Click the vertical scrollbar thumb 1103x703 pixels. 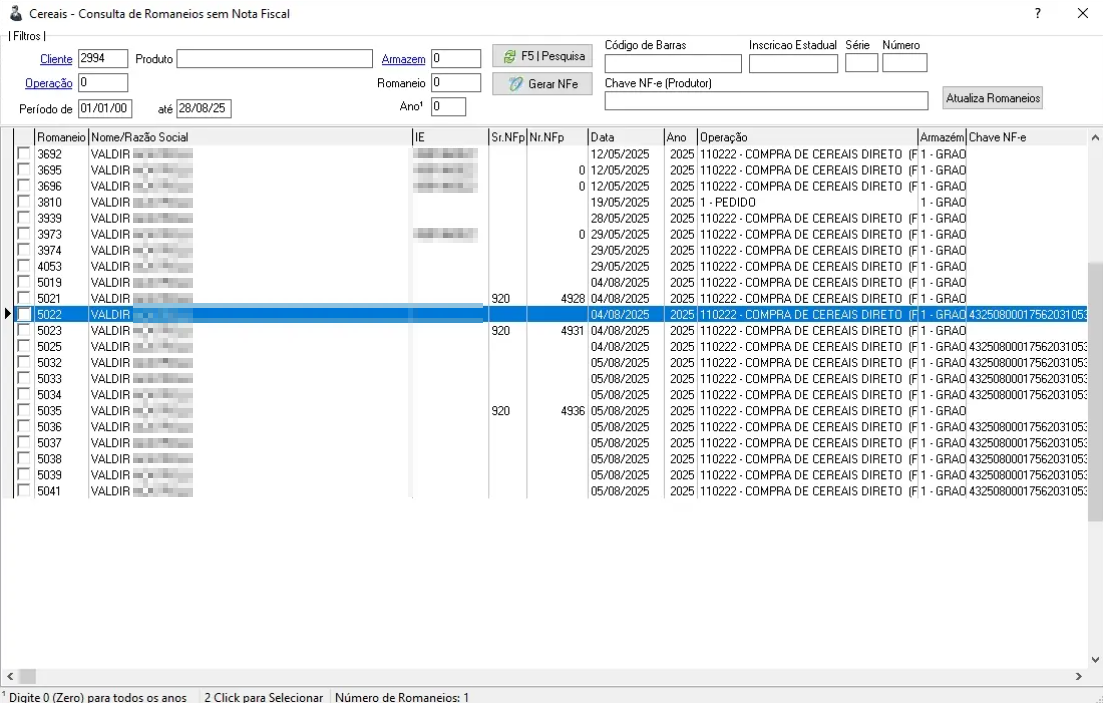pos(1095,391)
